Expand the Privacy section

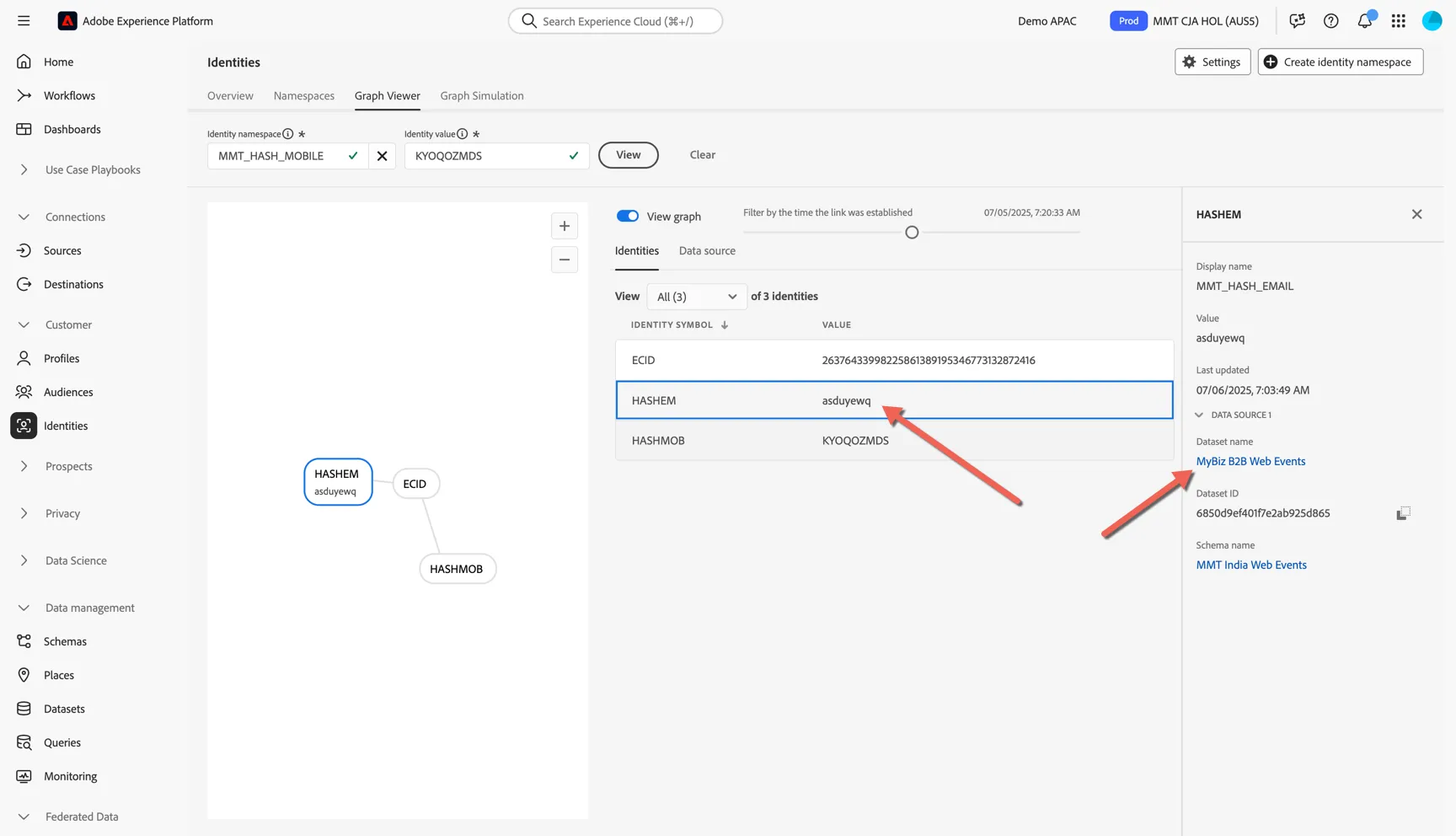[24, 513]
